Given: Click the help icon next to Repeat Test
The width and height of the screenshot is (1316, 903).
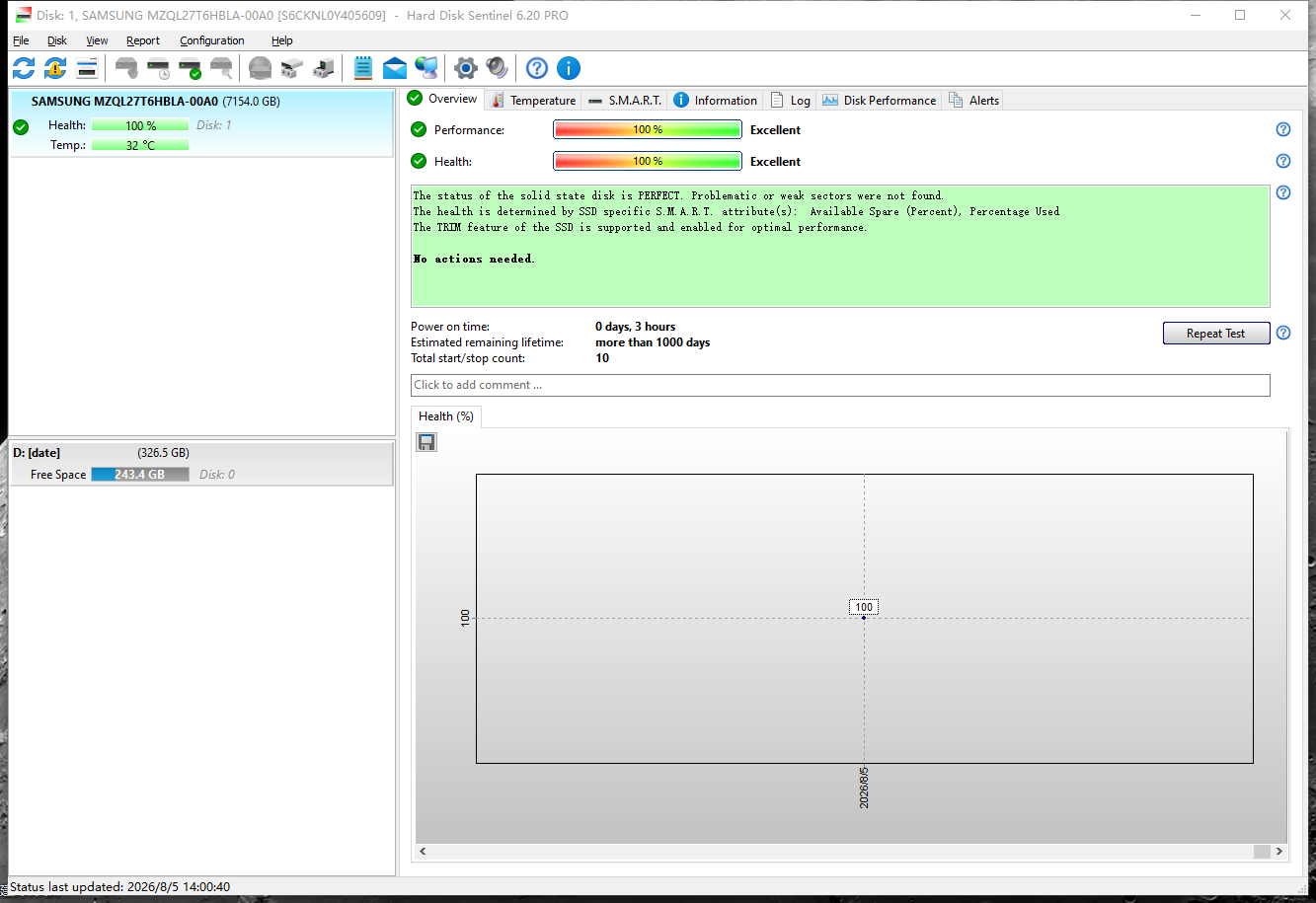Looking at the screenshot, I should coord(1283,333).
